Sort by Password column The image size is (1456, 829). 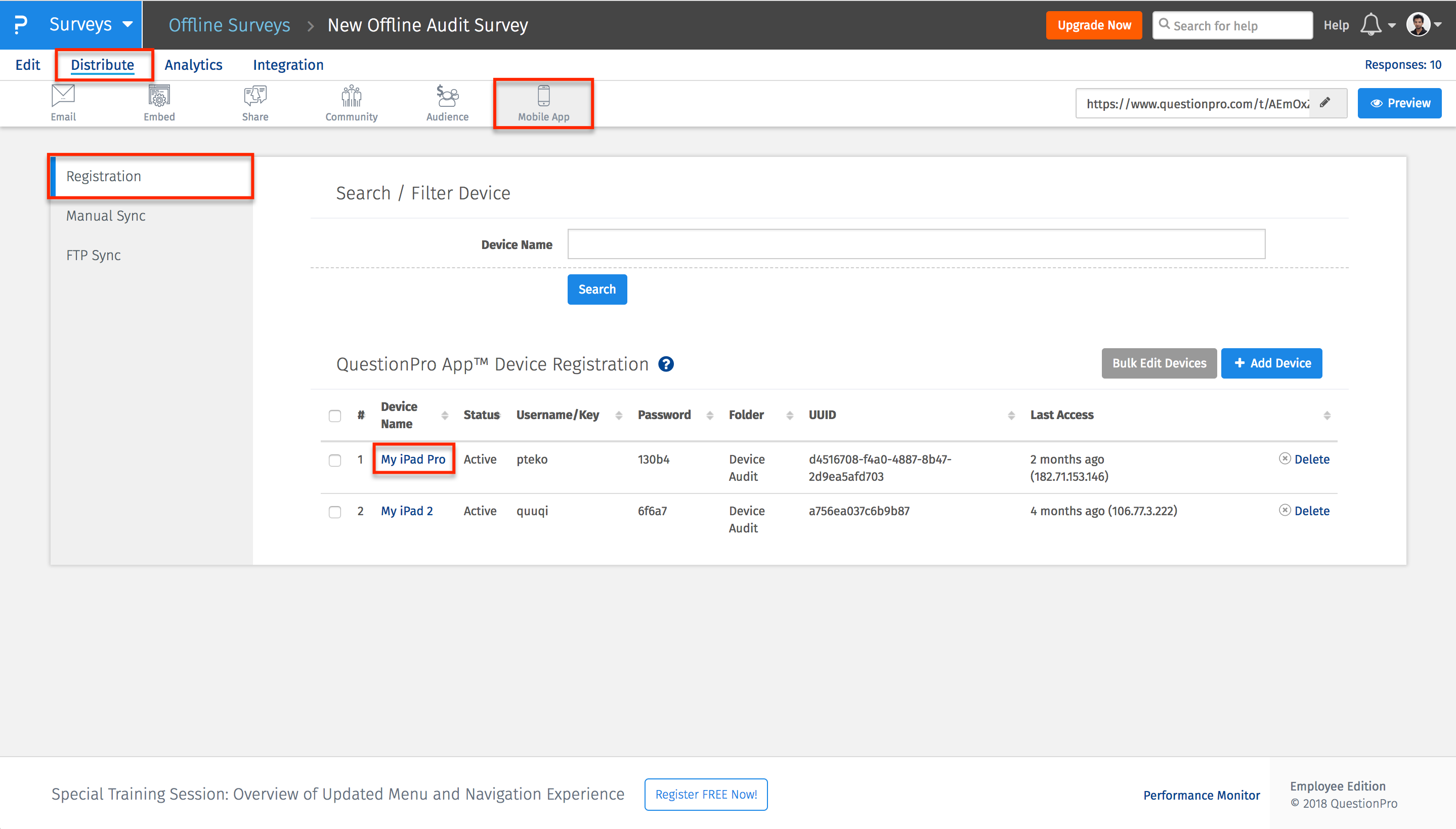709,416
